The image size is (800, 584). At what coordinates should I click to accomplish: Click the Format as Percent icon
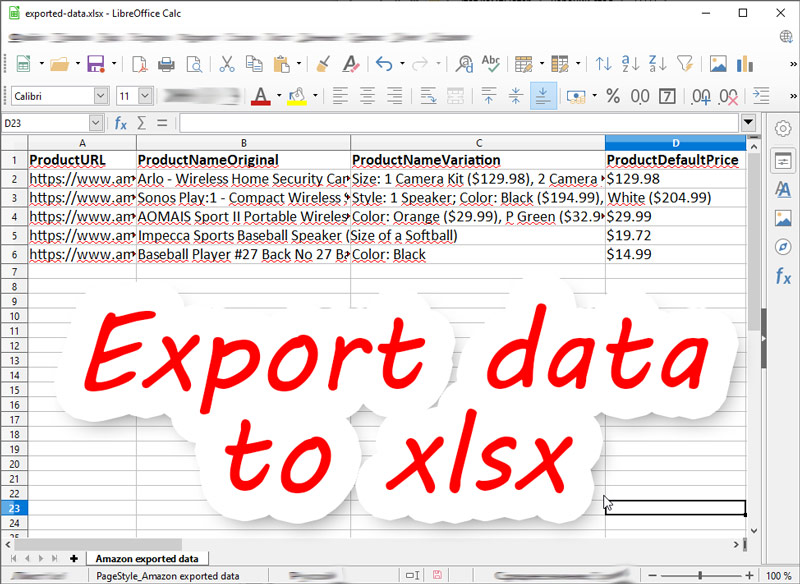[x=613, y=96]
